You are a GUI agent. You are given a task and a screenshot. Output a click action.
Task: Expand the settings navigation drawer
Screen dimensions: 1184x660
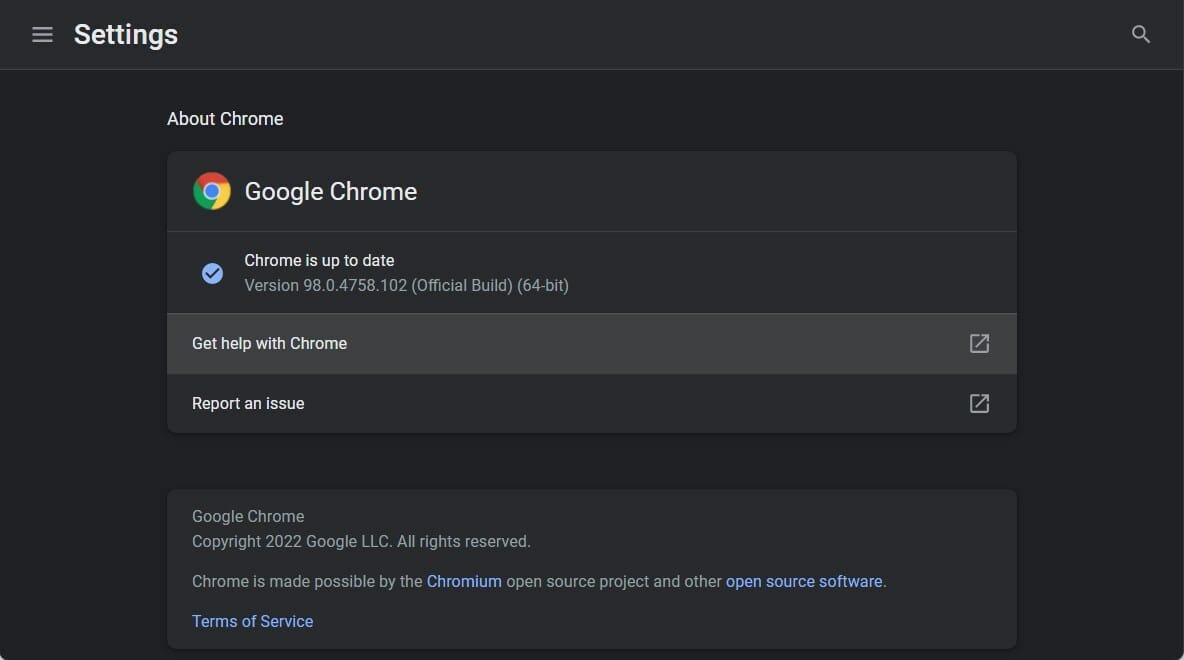(42, 34)
